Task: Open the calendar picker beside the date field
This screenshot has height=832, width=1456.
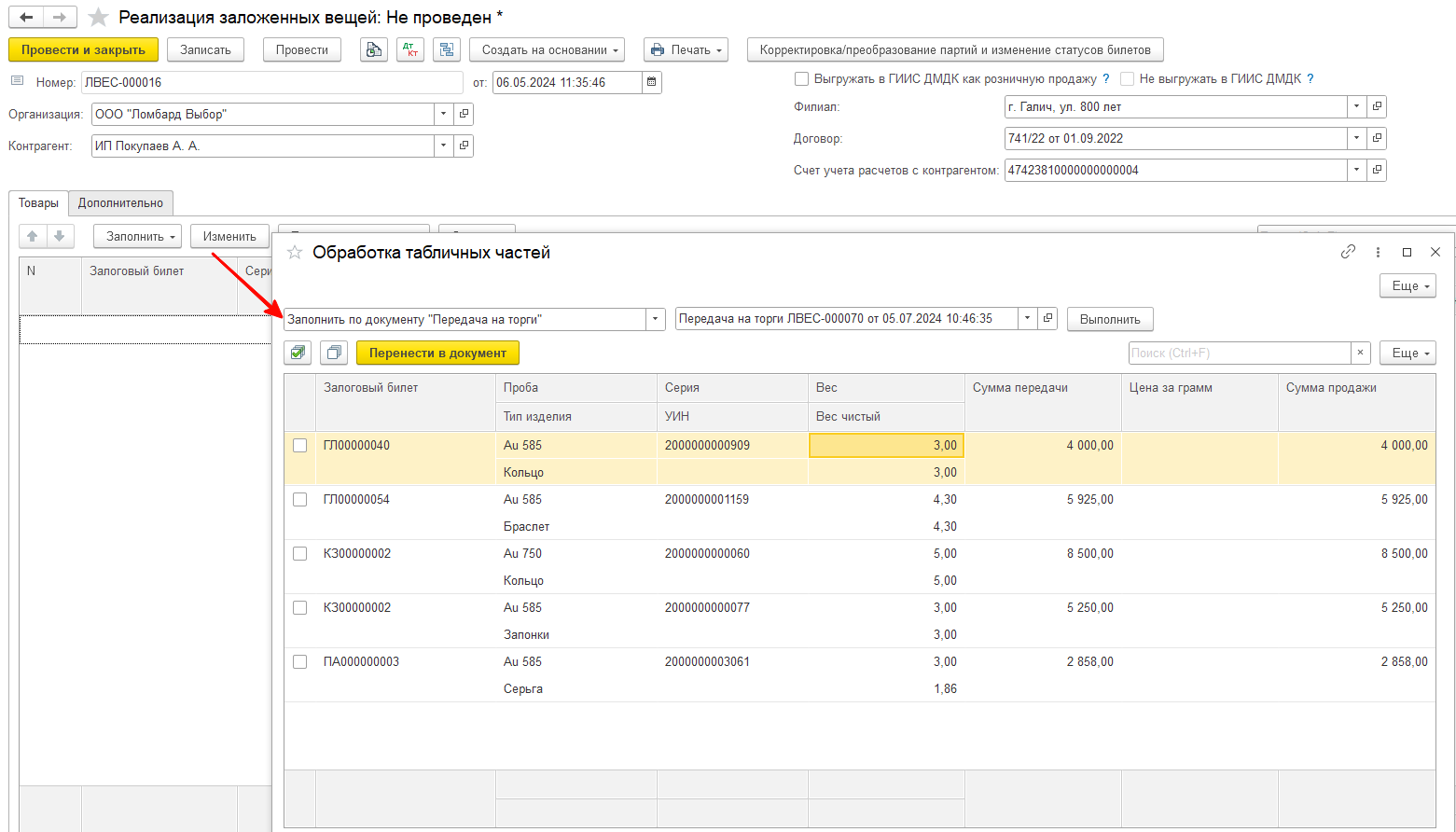Action: [652, 82]
